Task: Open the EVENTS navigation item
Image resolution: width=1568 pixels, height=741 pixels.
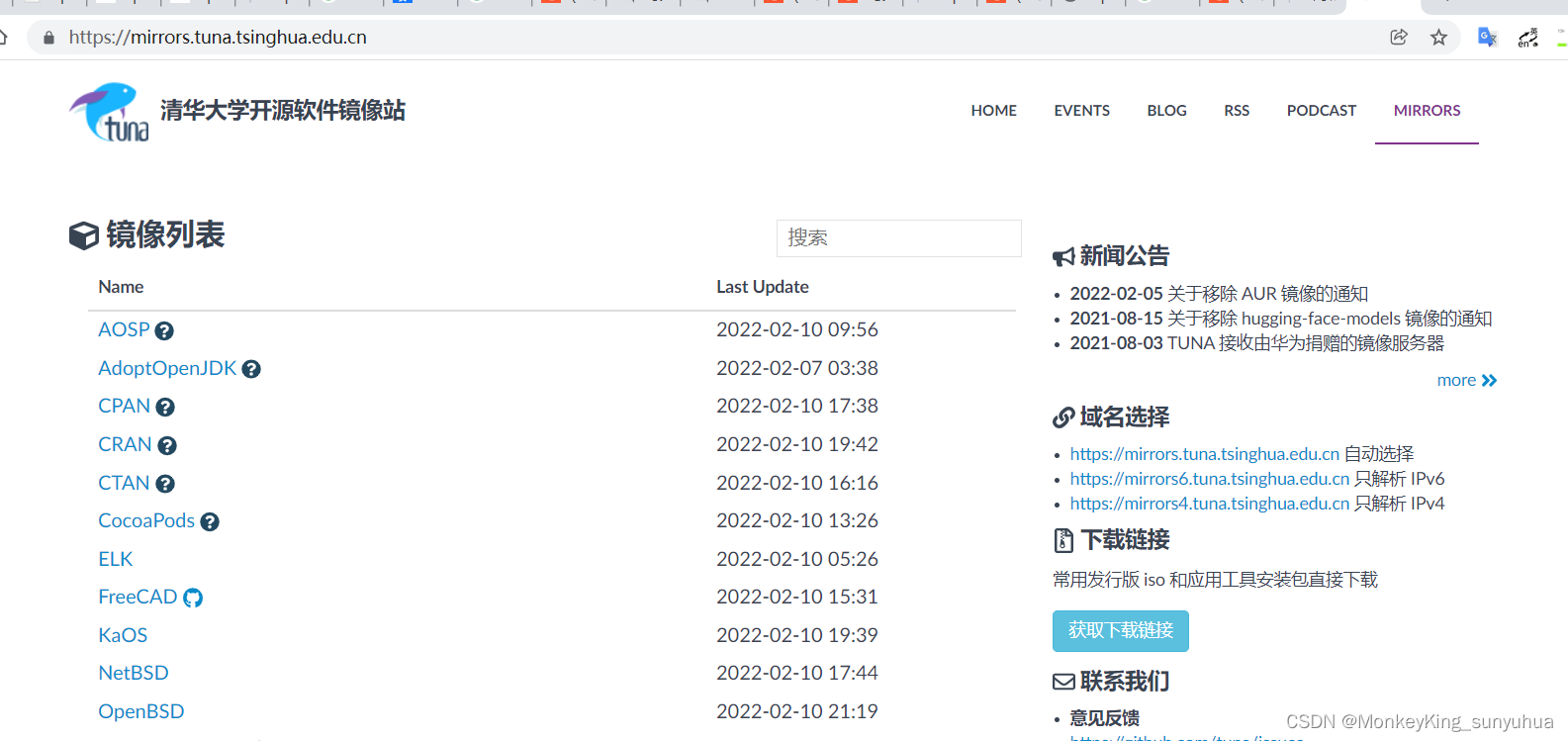Action: pos(1081,111)
